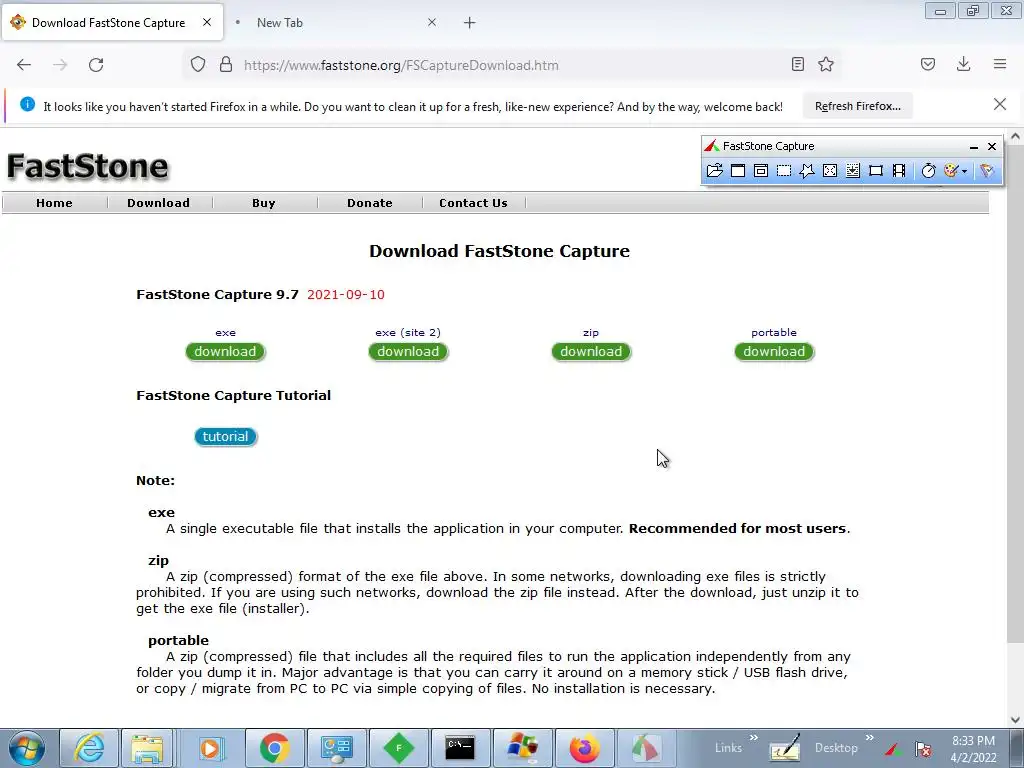The height and width of the screenshot is (768, 1024).
Task: Open the Download menu on FastStone site
Action: tap(159, 203)
